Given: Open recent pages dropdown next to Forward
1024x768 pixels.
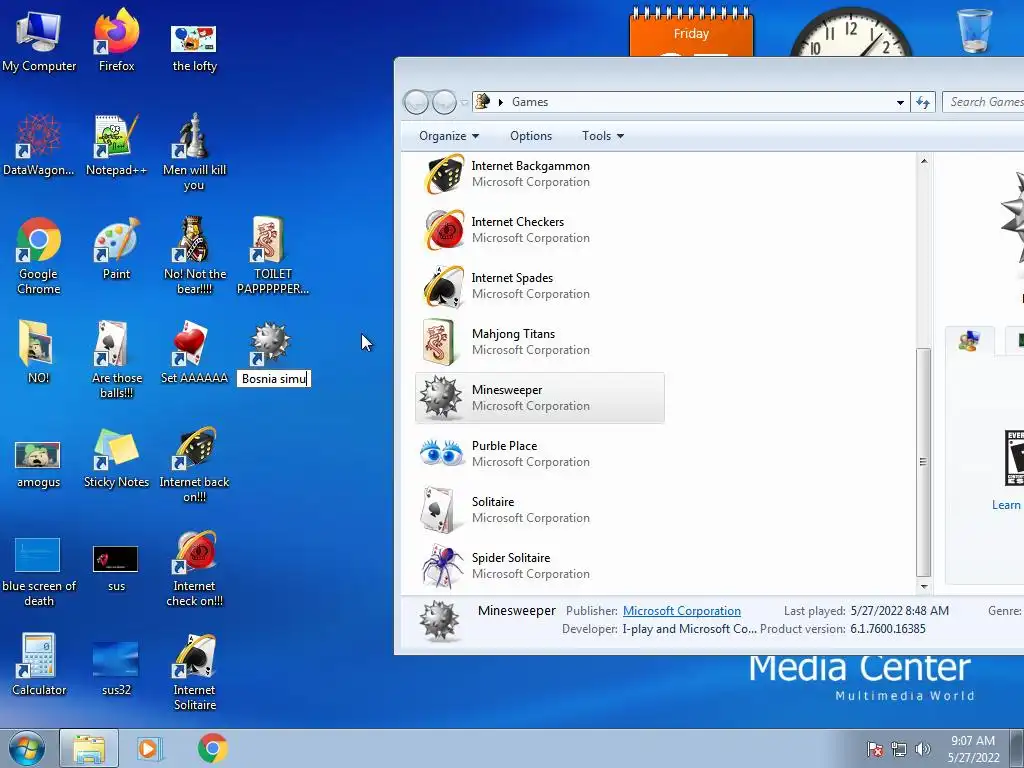Looking at the screenshot, I should [x=464, y=103].
